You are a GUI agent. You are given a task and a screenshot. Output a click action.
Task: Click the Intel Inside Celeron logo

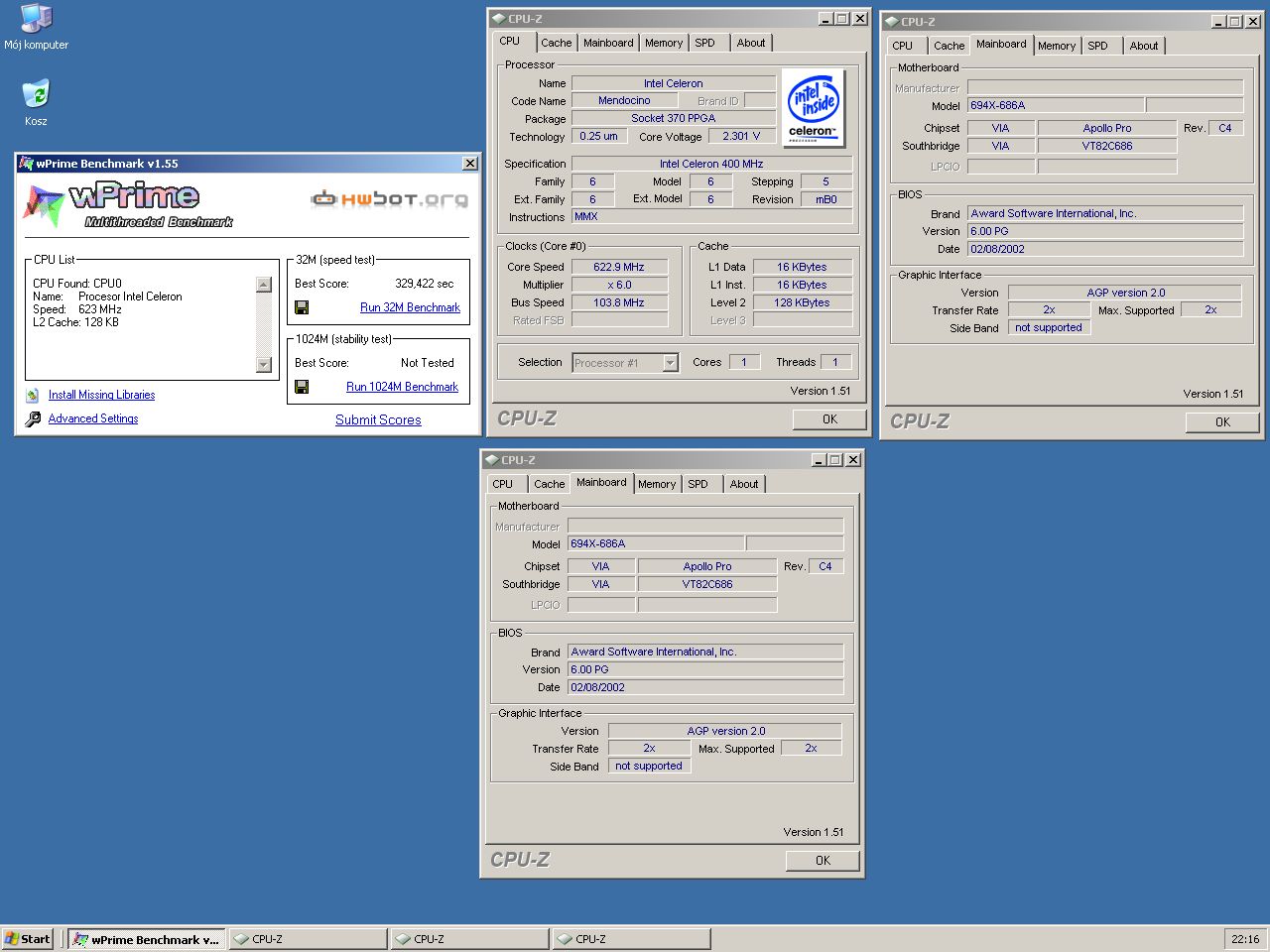pyautogui.click(x=814, y=108)
